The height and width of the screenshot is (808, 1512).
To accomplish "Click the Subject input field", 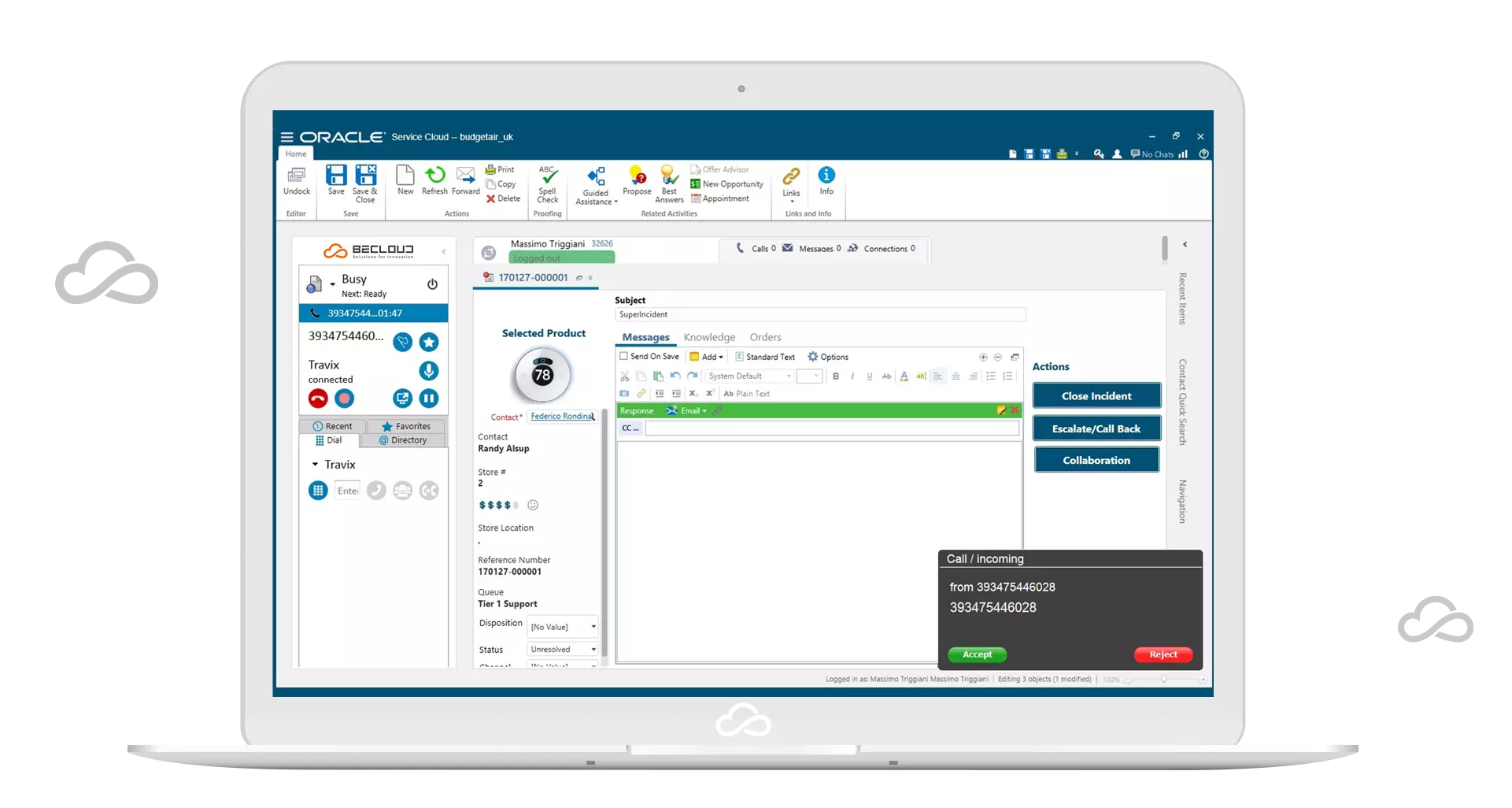I will 819,315.
